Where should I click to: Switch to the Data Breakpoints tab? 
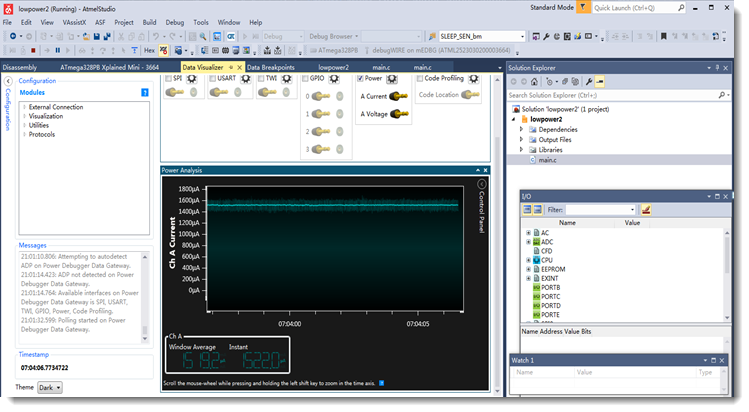coord(270,67)
